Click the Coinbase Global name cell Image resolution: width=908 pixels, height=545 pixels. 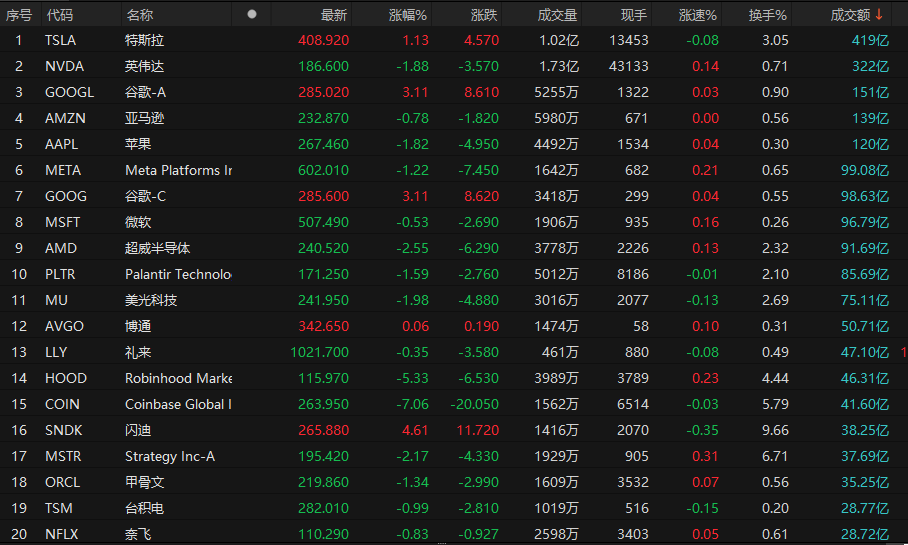[178, 404]
